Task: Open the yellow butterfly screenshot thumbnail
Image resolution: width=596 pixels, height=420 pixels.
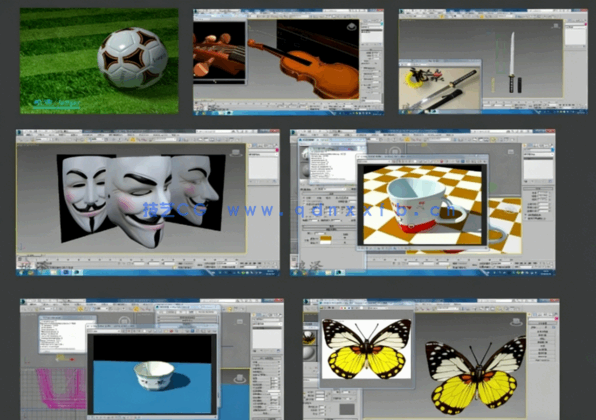Action: [x=431, y=359]
